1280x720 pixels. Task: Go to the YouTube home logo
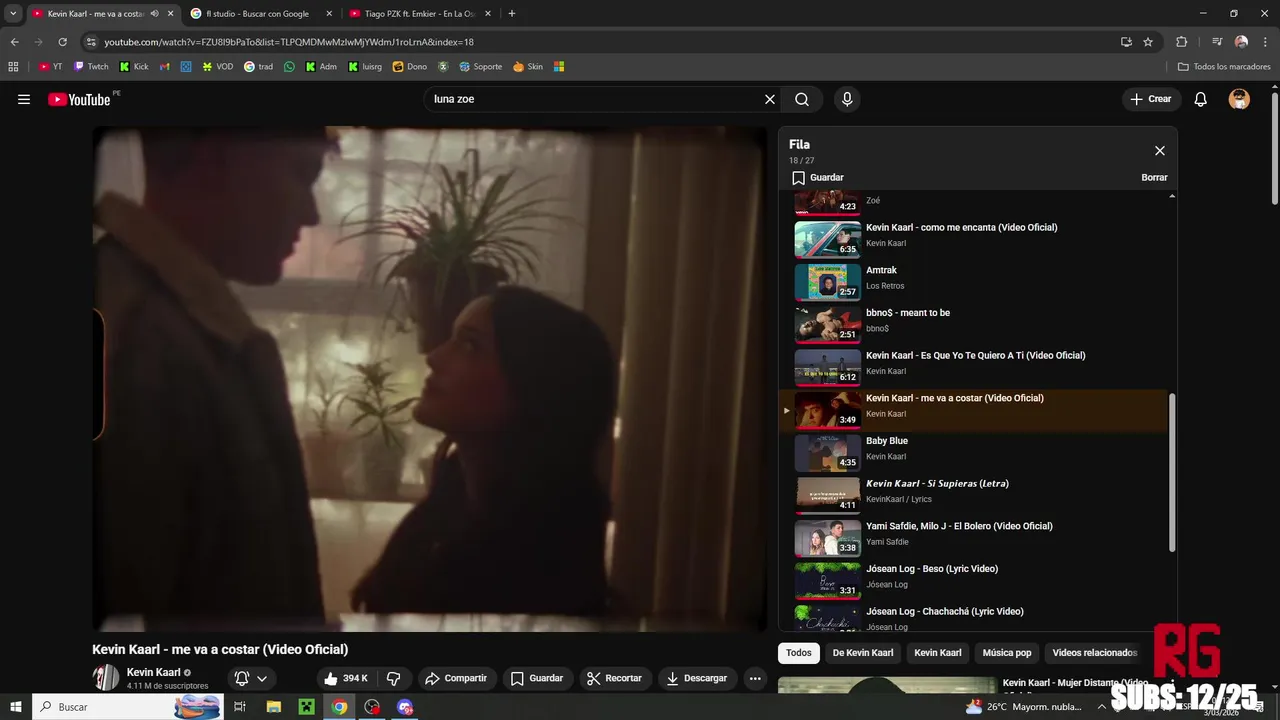click(x=79, y=99)
